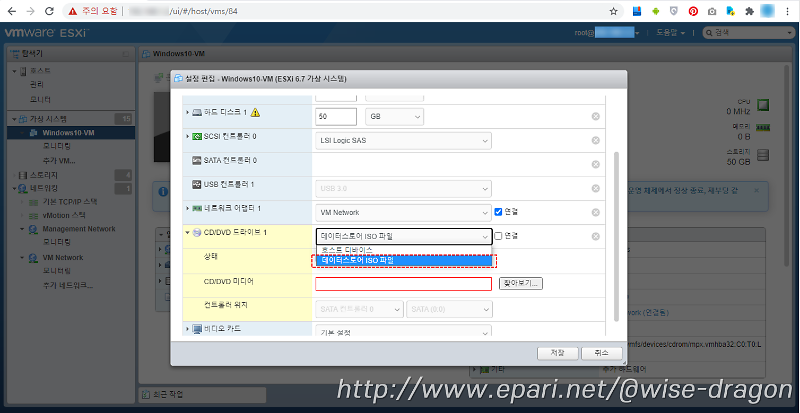Go back in browser history

(11, 11)
